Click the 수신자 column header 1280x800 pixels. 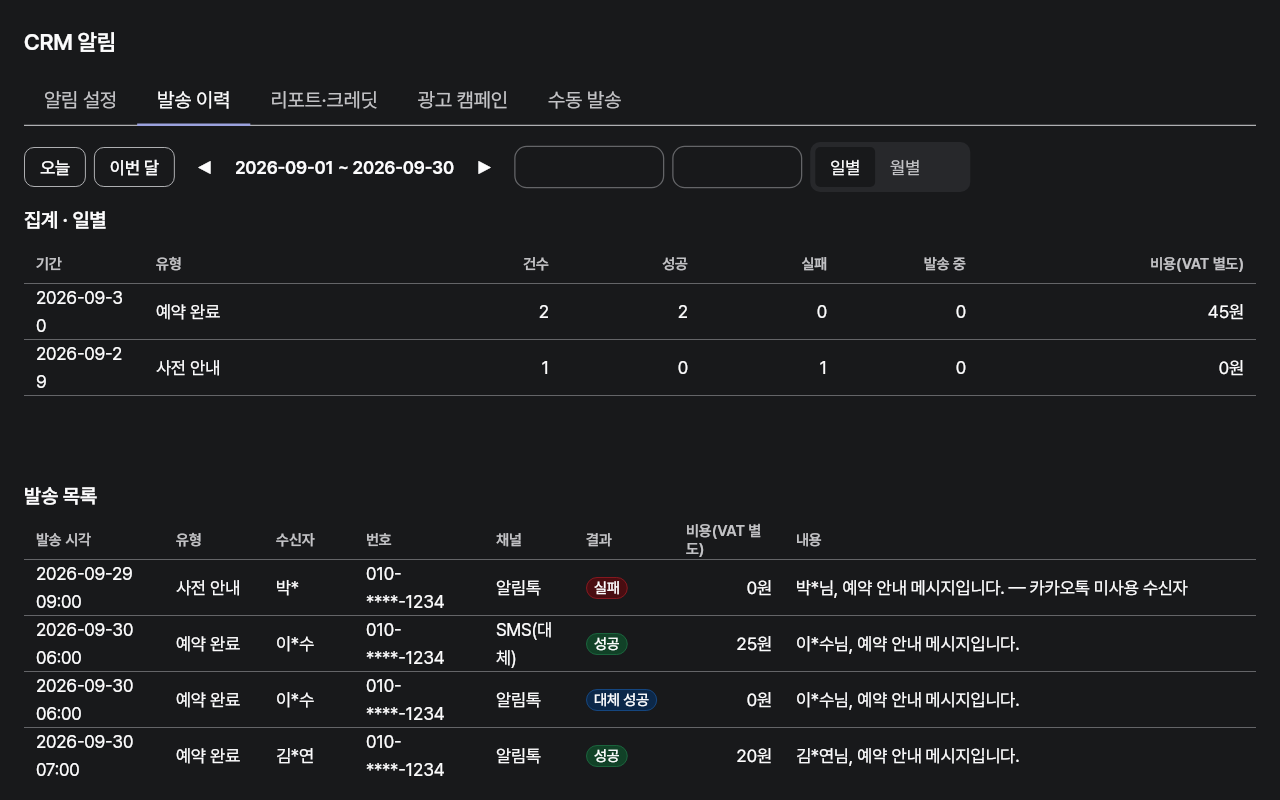click(295, 540)
